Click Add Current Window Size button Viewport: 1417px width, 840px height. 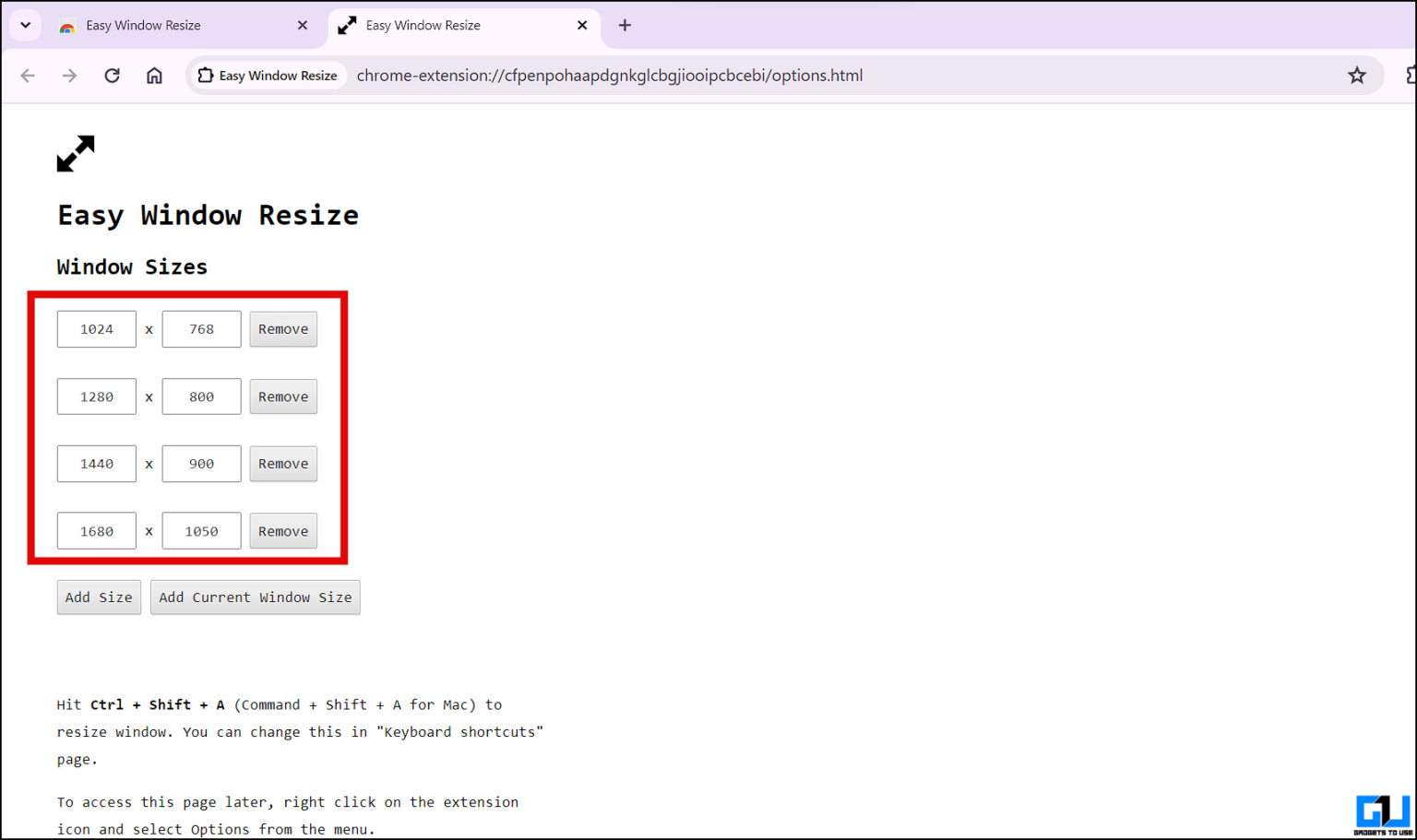[x=255, y=597]
